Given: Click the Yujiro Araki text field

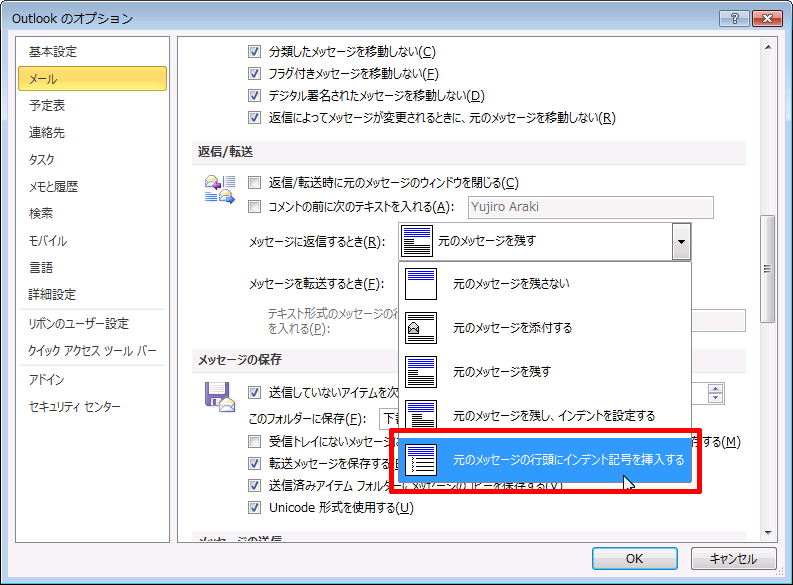Looking at the screenshot, I should [591, 207].
